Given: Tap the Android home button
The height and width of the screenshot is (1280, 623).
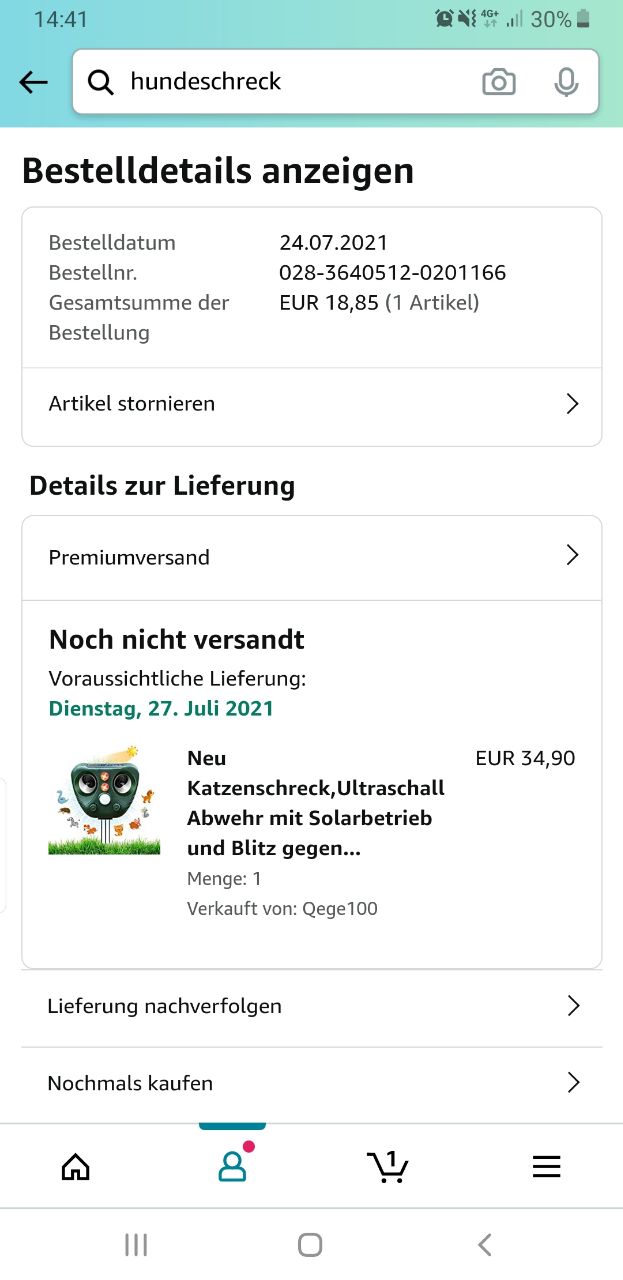Looking at the screenshot, I should pyautogui.click(x=310, y=1244).
